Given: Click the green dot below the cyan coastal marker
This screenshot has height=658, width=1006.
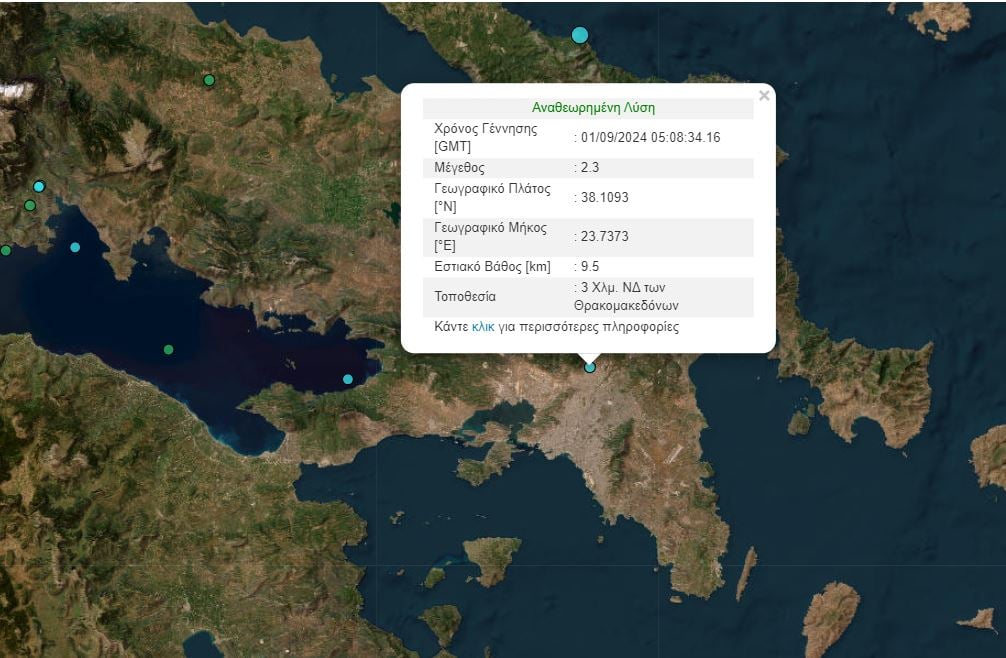Looking at the screenshot, I should coord(30,205).
